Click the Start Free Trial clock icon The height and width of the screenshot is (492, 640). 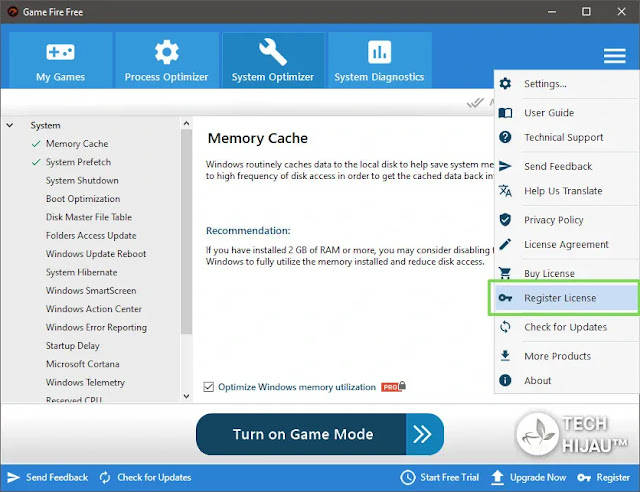pyautogui.click(x=408, y=477)
